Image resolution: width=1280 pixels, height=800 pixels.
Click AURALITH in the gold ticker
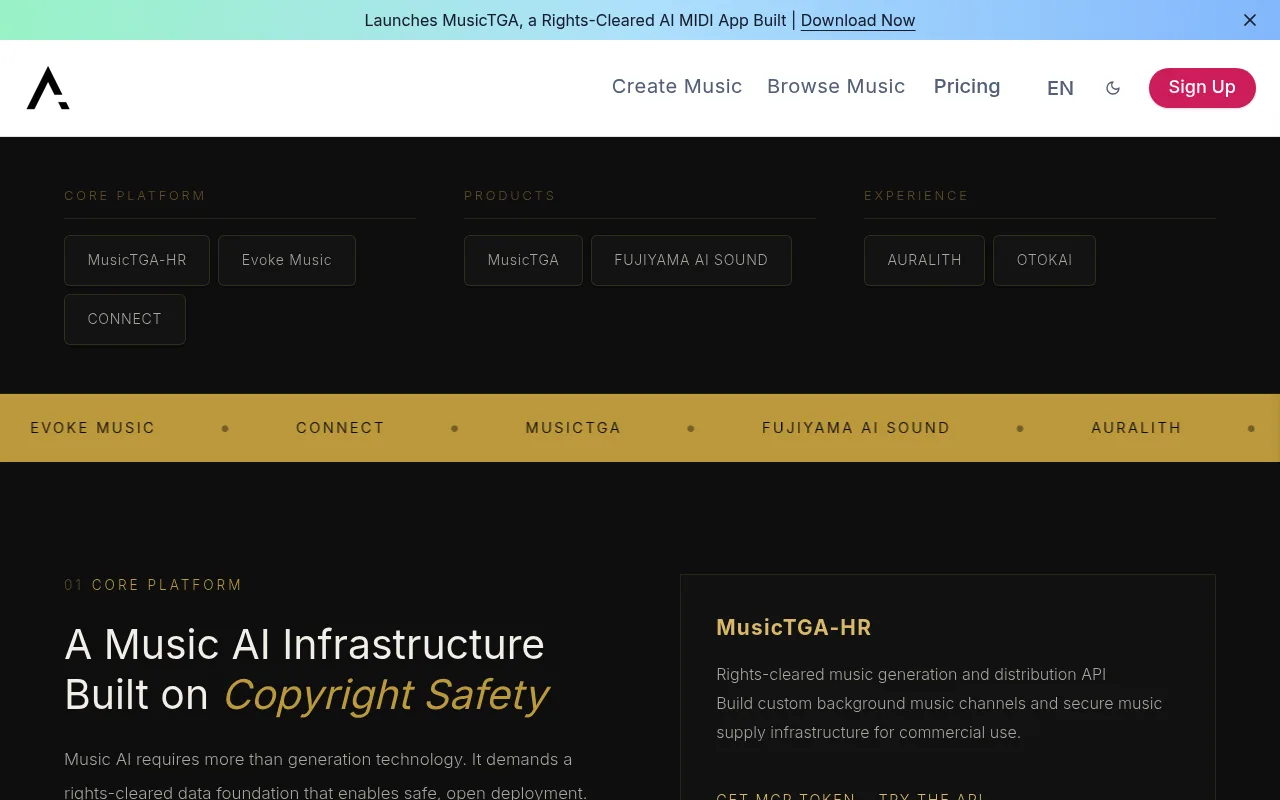[x=1136, y=428]
